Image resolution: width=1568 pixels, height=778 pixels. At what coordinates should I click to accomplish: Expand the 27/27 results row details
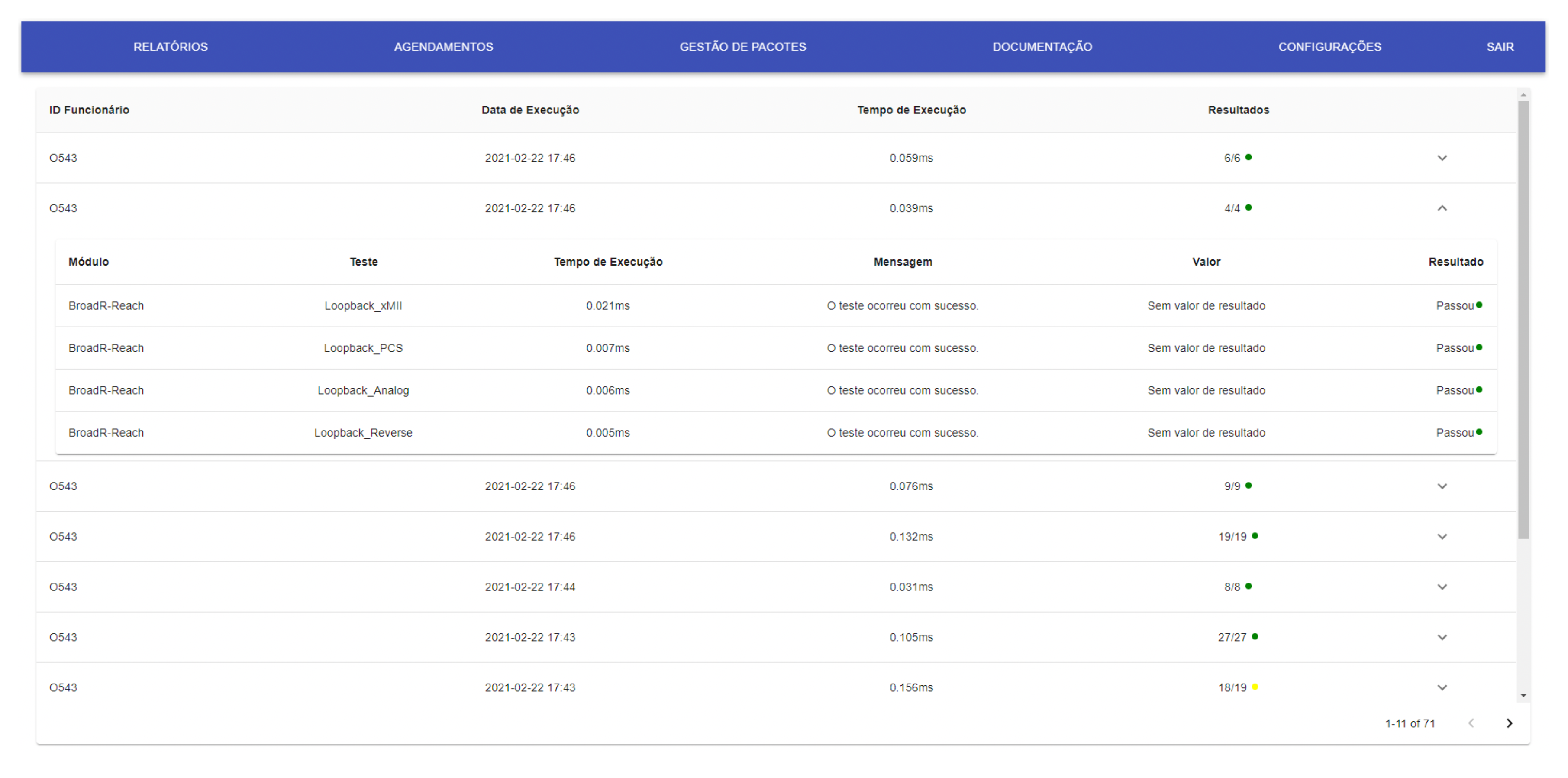[x=1442, y=637]
